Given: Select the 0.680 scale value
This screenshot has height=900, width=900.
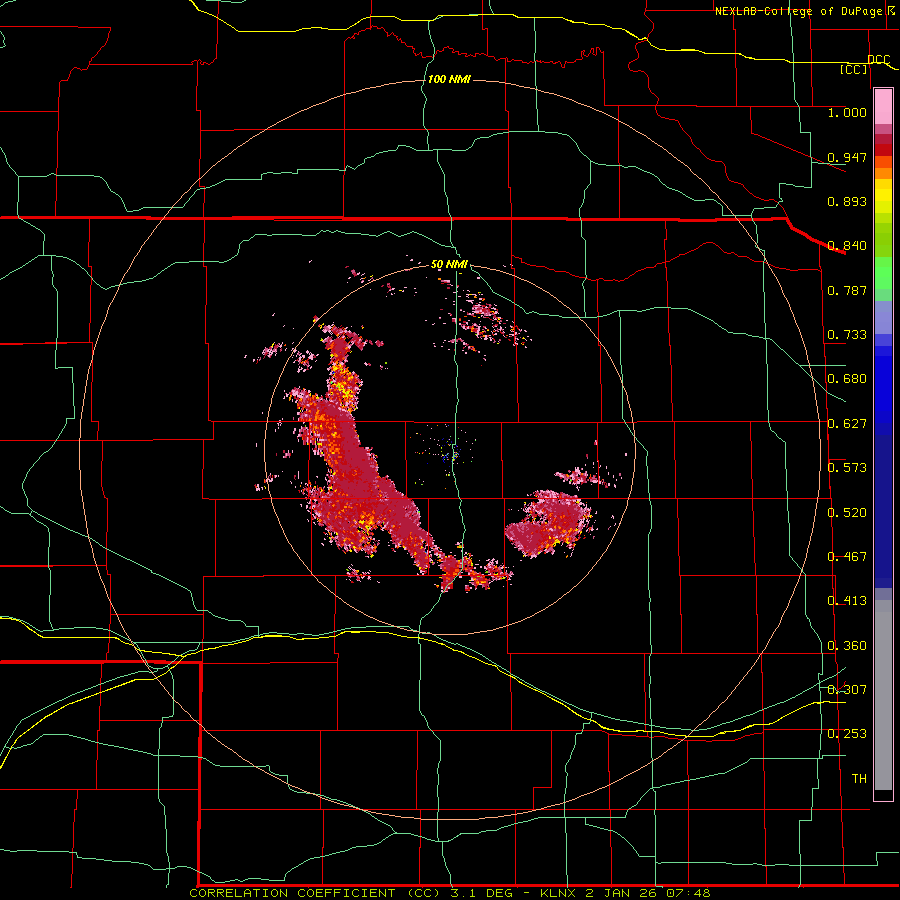Looking at the screenshot, I should tap(847, 379).
